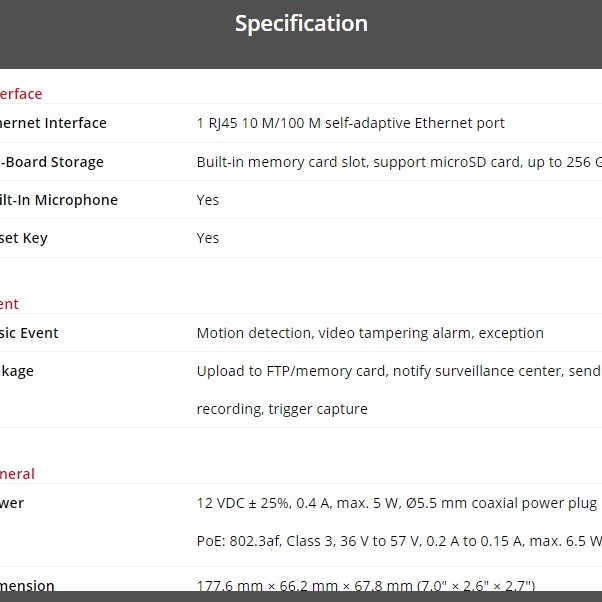Click the Basic Event row label
602x602 pixels.
pyautogui.click(x=30, y=333)
